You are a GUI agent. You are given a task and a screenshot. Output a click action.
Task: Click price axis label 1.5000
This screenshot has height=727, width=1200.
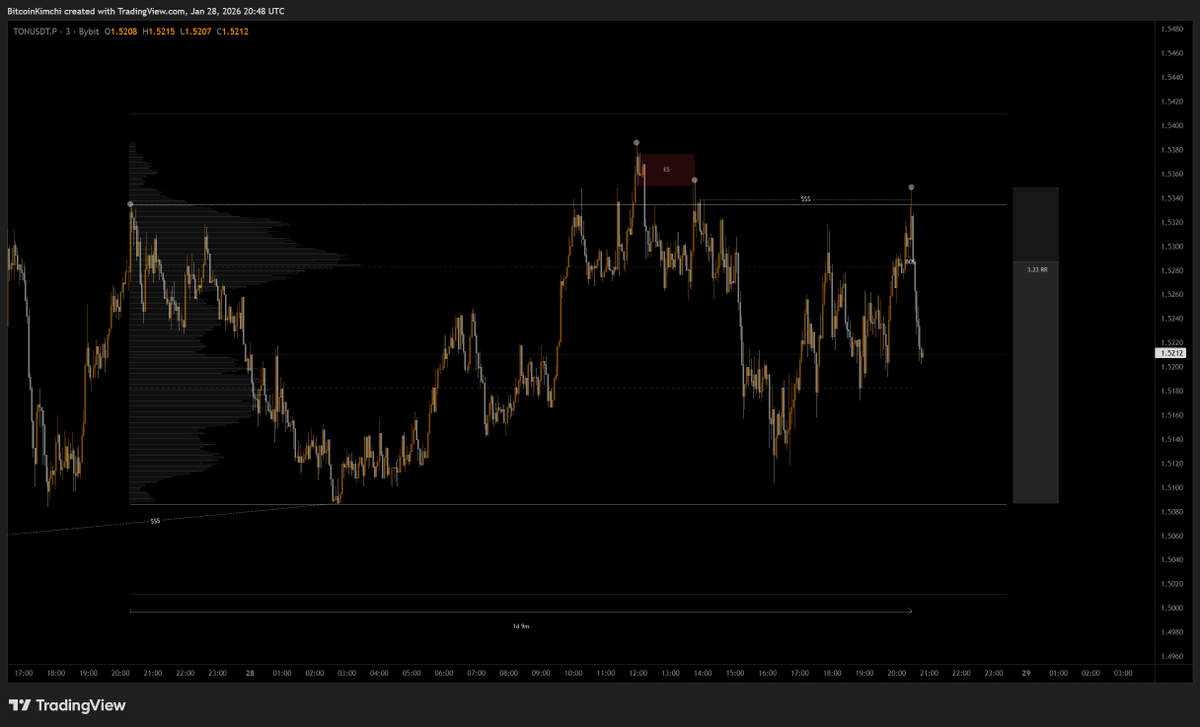(1172, 608)
